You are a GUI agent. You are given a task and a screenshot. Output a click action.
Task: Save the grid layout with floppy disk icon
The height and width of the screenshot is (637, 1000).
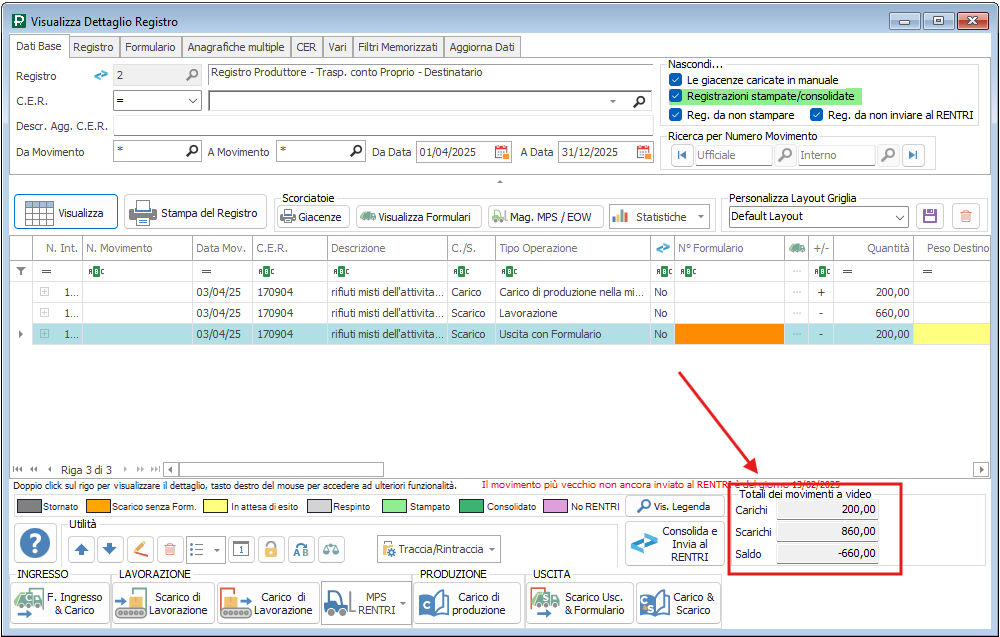pyautogui.click(x=931, y=216)
